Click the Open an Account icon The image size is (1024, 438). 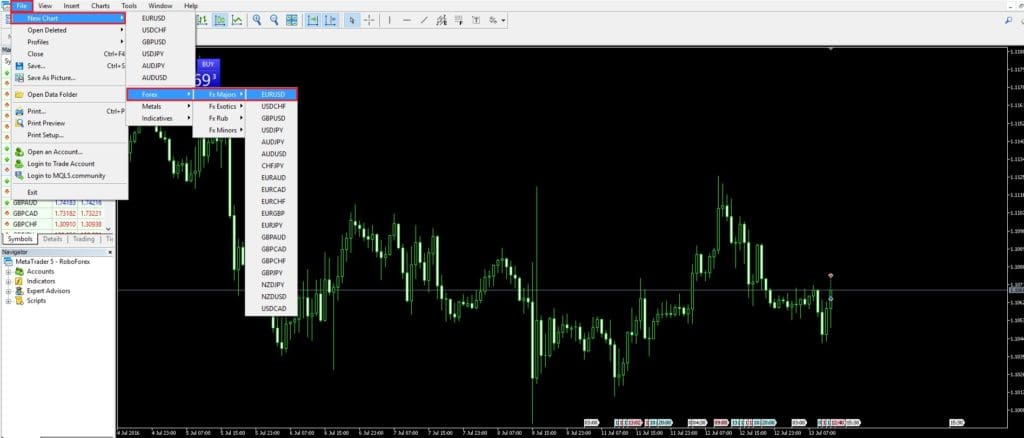pyautogui.click(x=19, y=152)
